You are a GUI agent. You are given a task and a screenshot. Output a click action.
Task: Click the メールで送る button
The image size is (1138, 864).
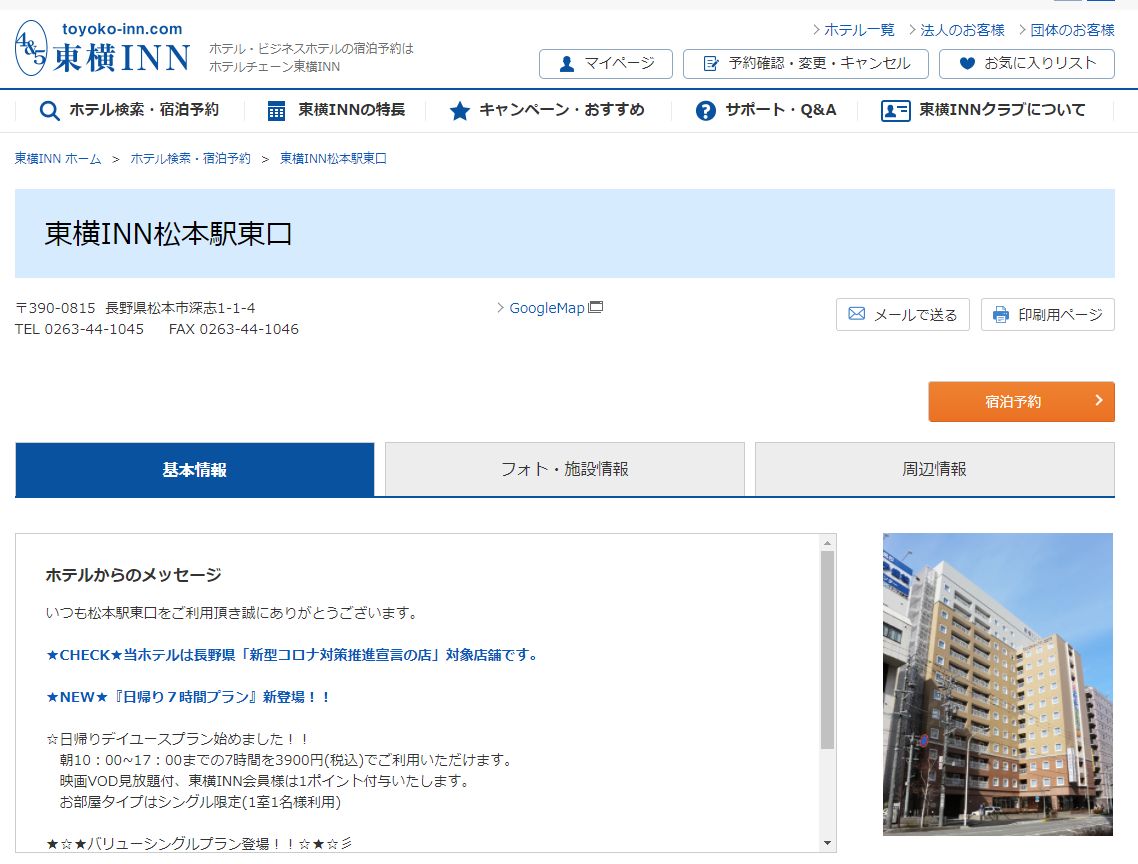(x=903, y=314)
